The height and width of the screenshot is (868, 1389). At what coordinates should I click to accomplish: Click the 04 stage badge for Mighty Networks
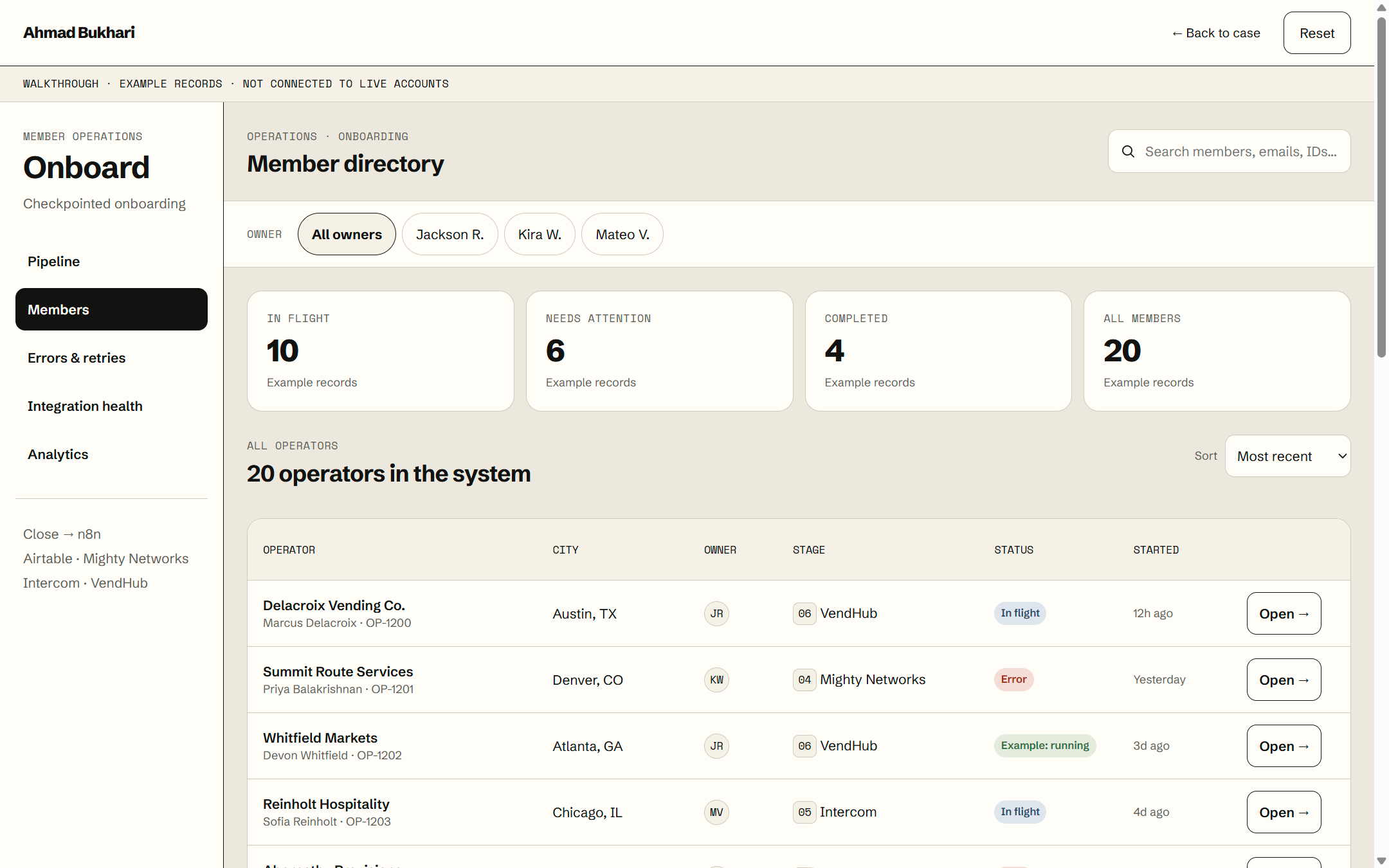(804, 680)
